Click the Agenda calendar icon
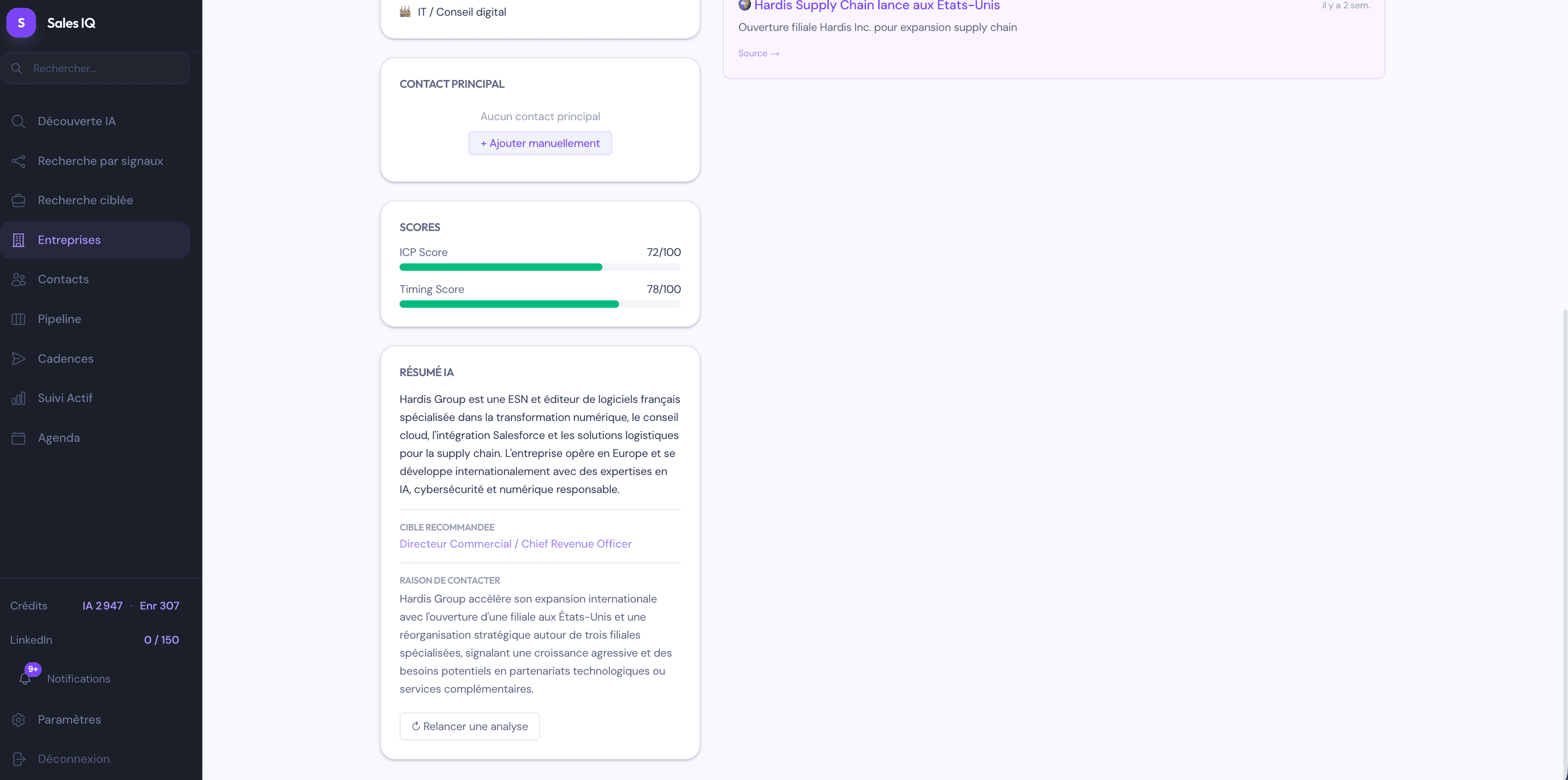The width and height of the screenshot is (1568, 780). [x=18, y=438]
